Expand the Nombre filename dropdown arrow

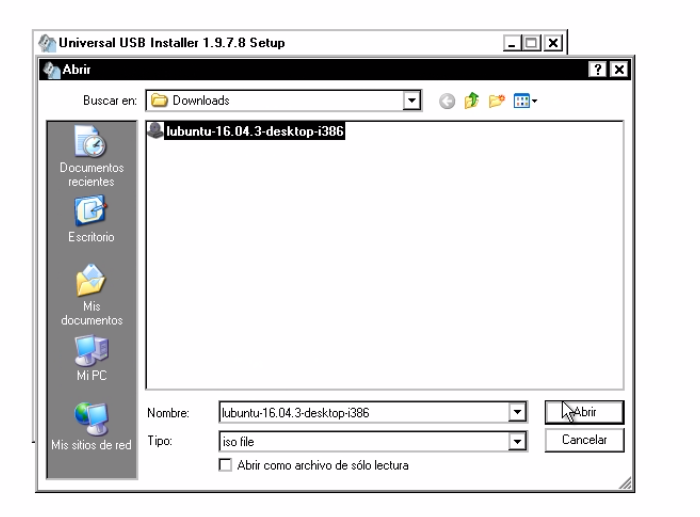517,412
